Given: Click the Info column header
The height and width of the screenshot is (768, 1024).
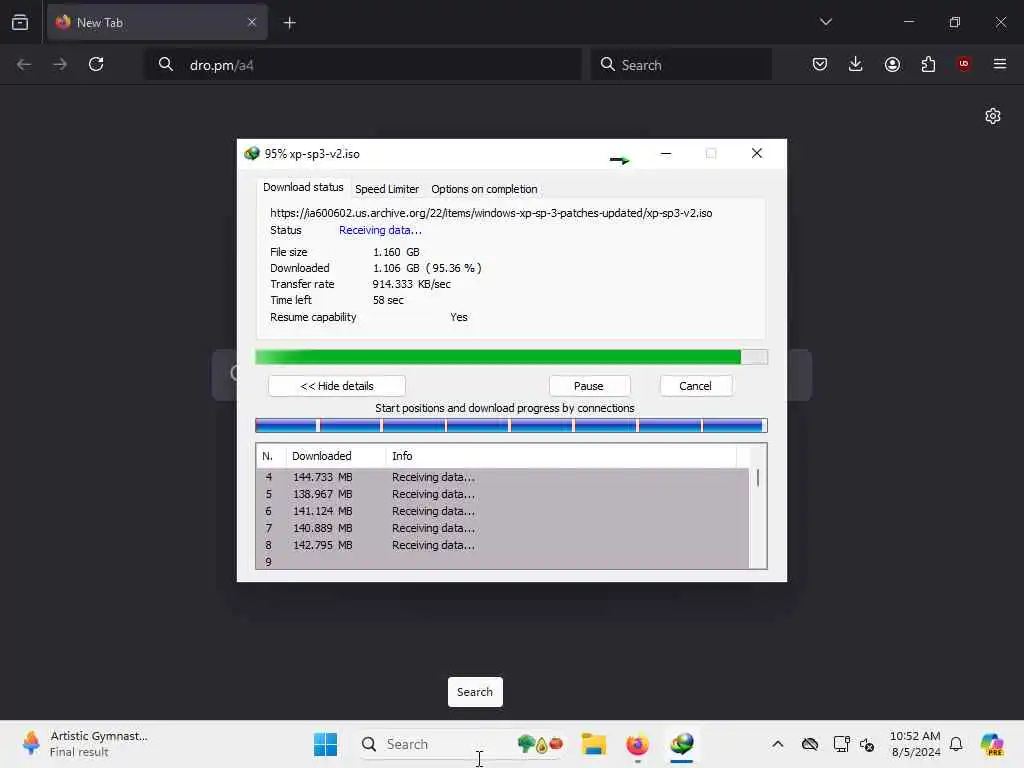Looking at the screenshot, I should (x=562, y=456).
